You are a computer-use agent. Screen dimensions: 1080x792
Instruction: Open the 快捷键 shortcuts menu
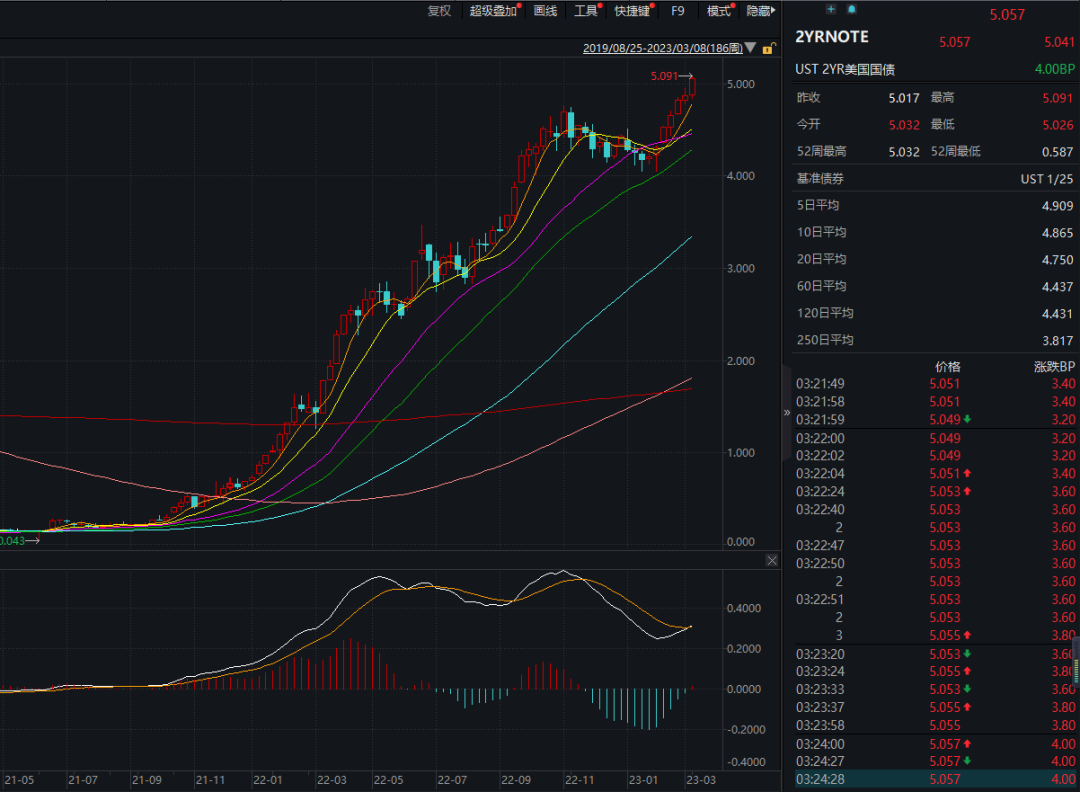pos(632,11)
